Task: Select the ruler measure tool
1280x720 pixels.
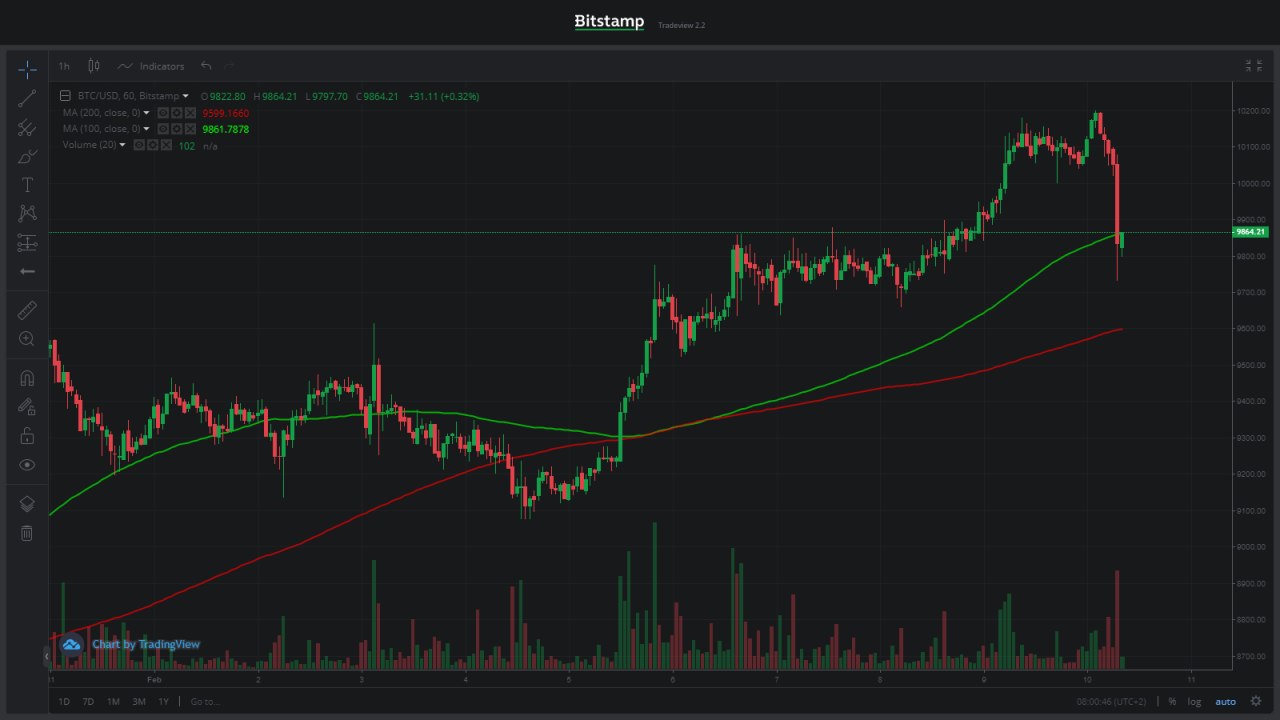Action: (27, 310)
